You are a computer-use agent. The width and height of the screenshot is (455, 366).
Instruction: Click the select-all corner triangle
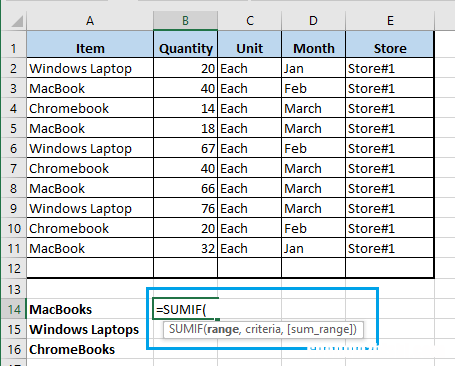click(x=17, y=21)
